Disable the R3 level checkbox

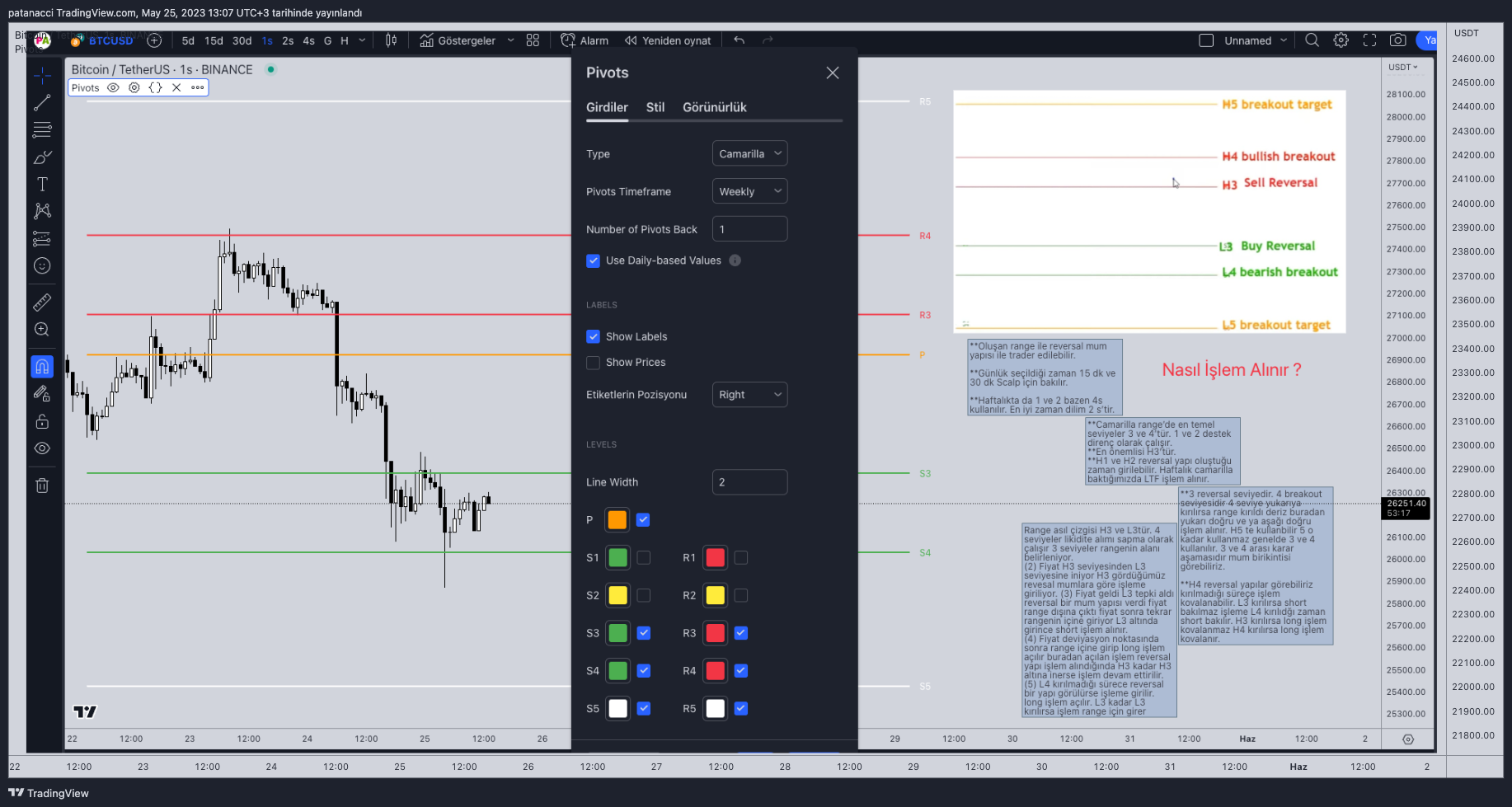pos(741,633)
